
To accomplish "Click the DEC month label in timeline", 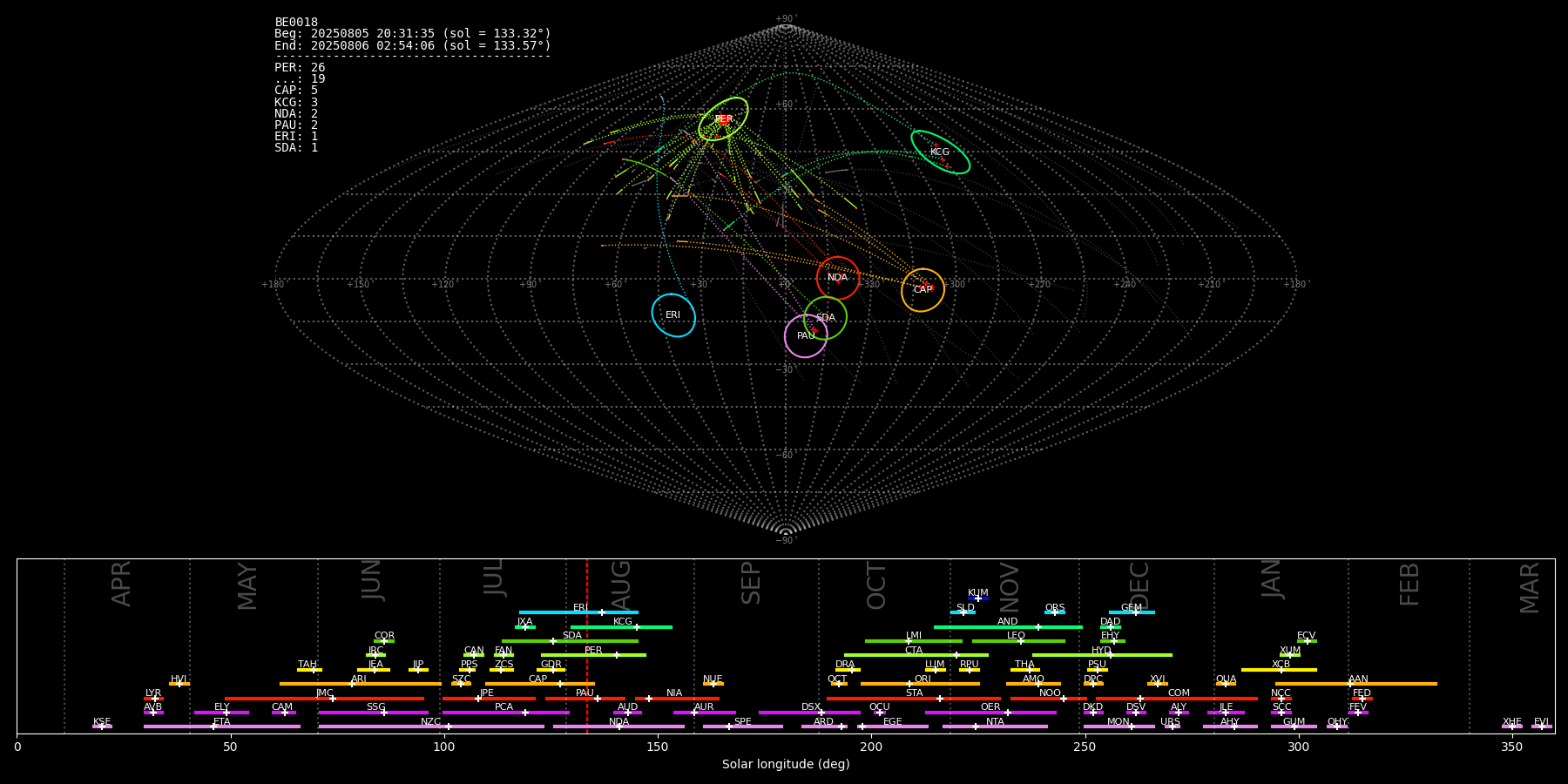I will point(1139,585).
